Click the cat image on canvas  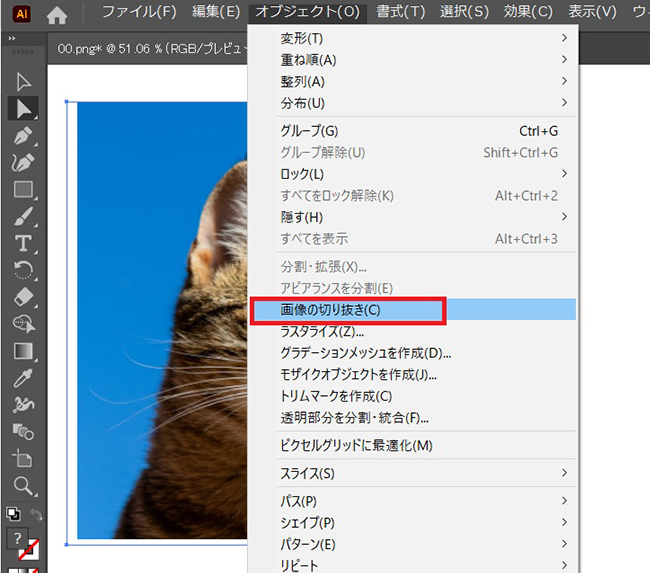[162, 320]
